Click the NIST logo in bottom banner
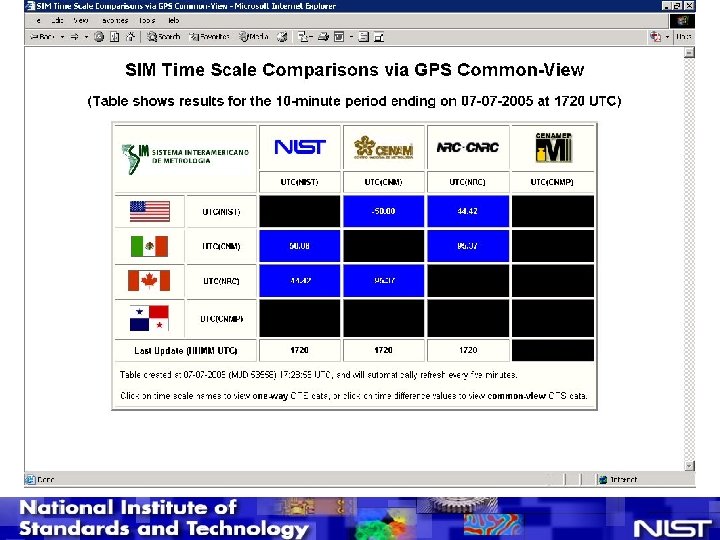This screenshot has height=540, width=720. coord(673,528)
